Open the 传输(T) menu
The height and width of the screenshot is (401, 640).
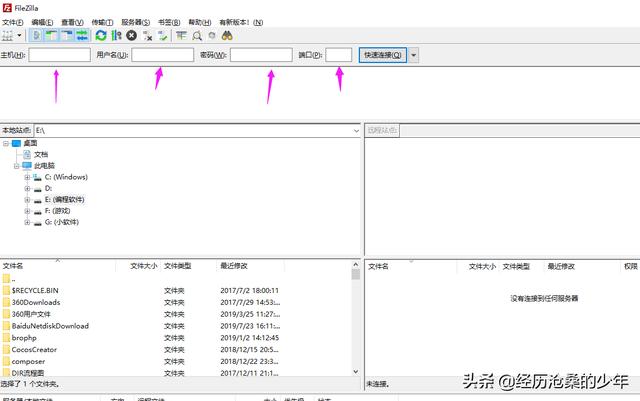[x=102, y=22]
